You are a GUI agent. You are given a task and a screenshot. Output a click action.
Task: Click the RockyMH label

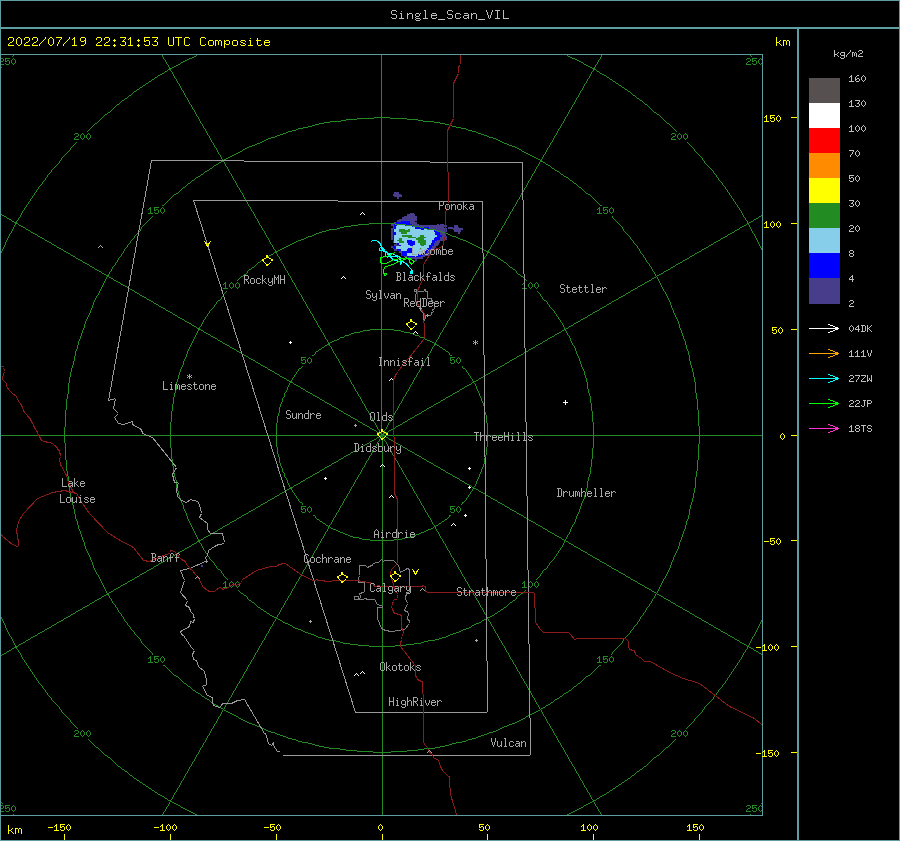click(264, 280)
